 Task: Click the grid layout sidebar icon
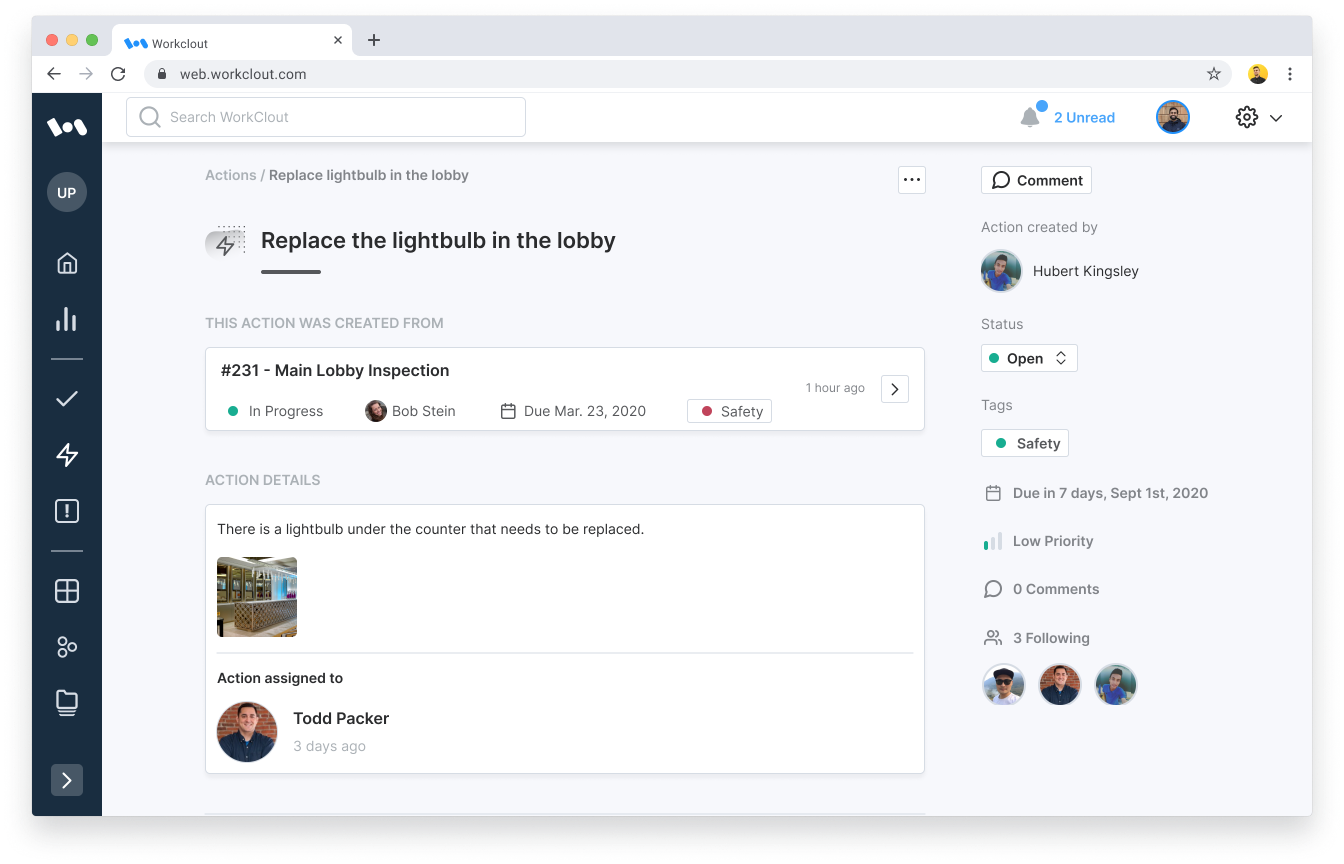[x=67, y=591]
